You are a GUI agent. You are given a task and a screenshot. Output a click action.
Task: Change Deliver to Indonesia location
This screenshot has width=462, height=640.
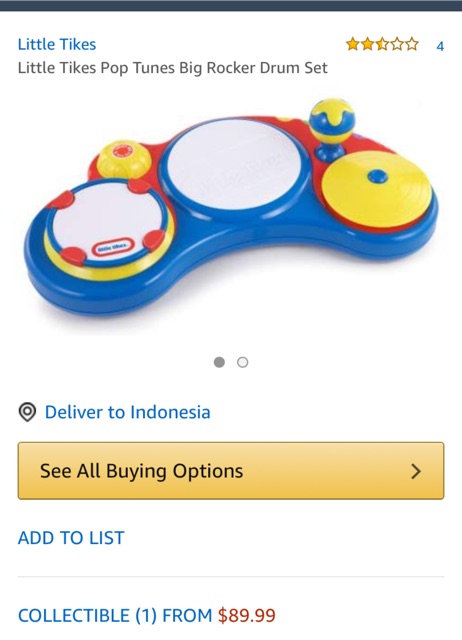tap(127, 412)
